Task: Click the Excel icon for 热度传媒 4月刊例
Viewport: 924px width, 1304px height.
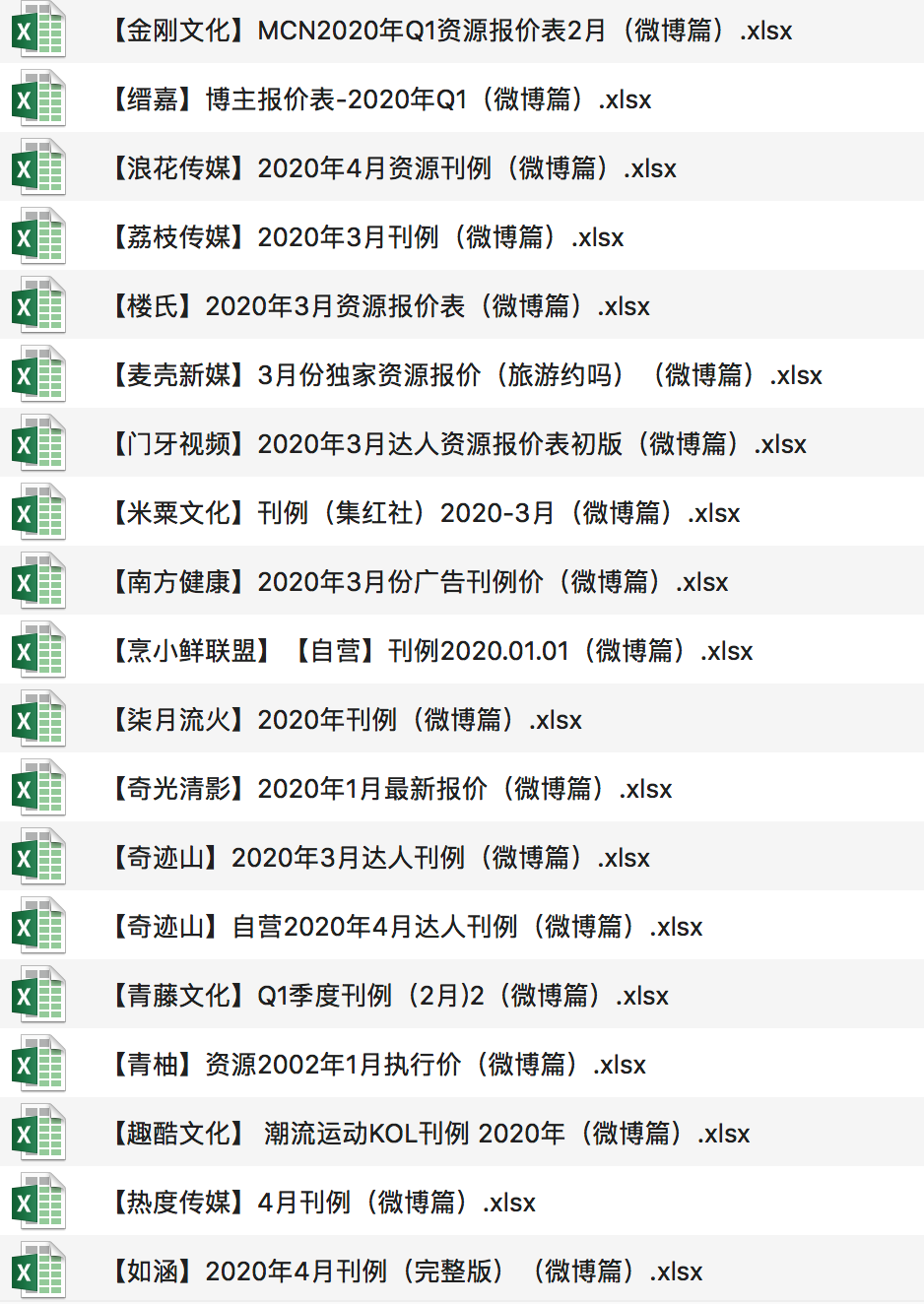Action: (38, 1203)
